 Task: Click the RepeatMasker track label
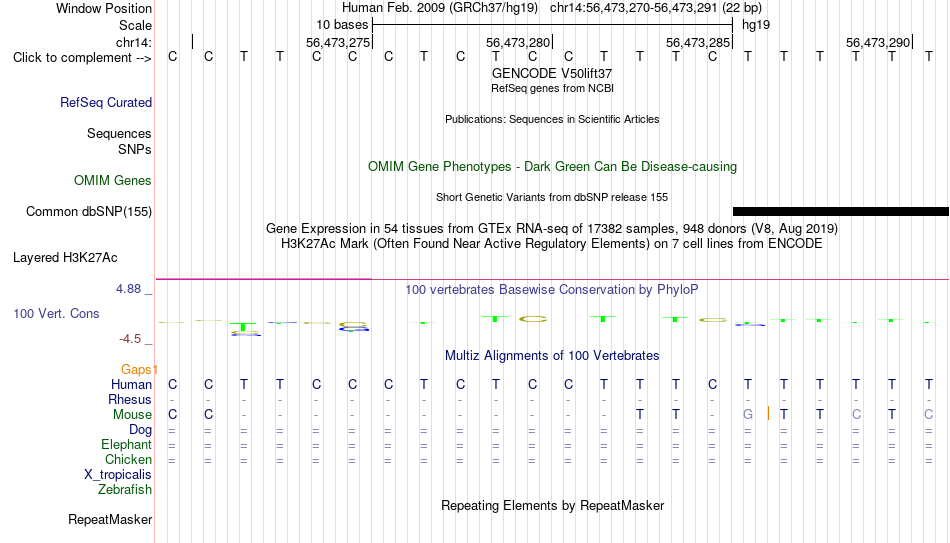[110, 519]
